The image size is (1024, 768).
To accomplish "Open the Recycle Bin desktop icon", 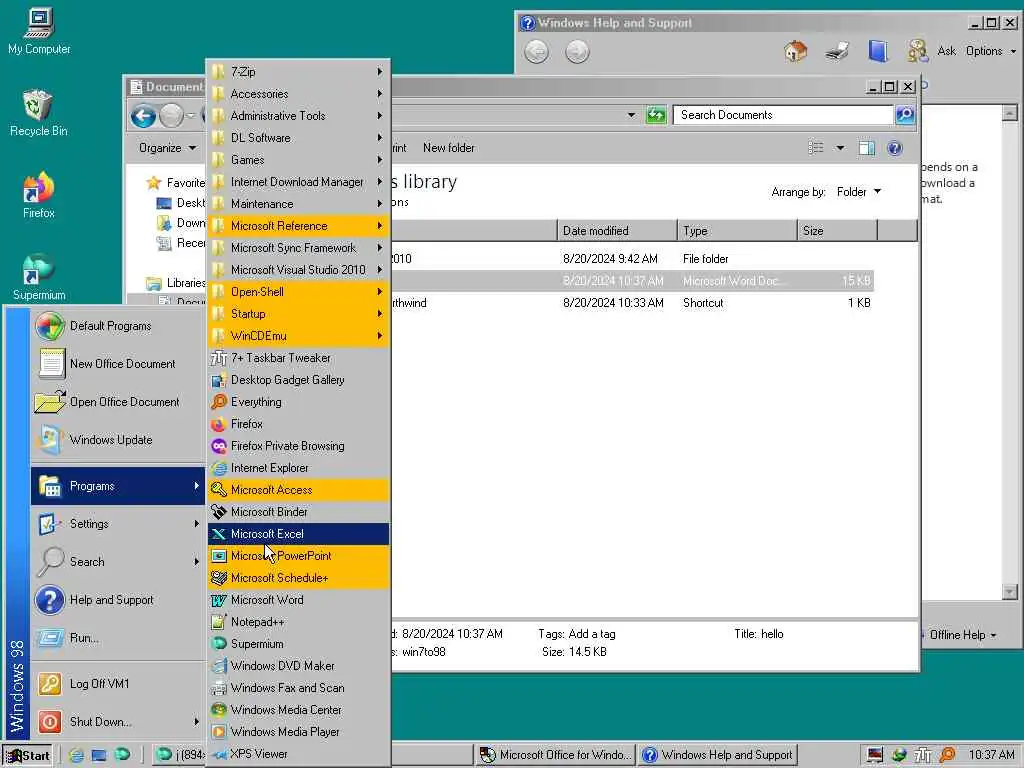I will pyautogui.click(x=39, y=112).
